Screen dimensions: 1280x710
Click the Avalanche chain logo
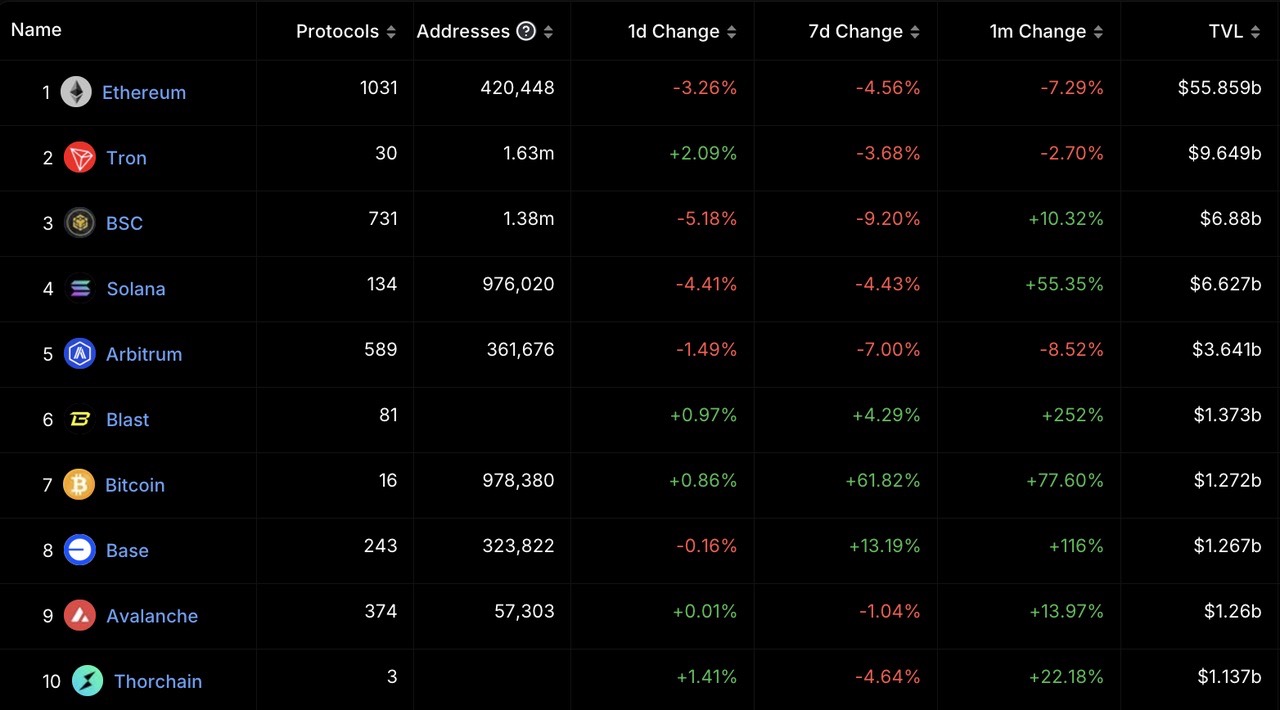79,616
